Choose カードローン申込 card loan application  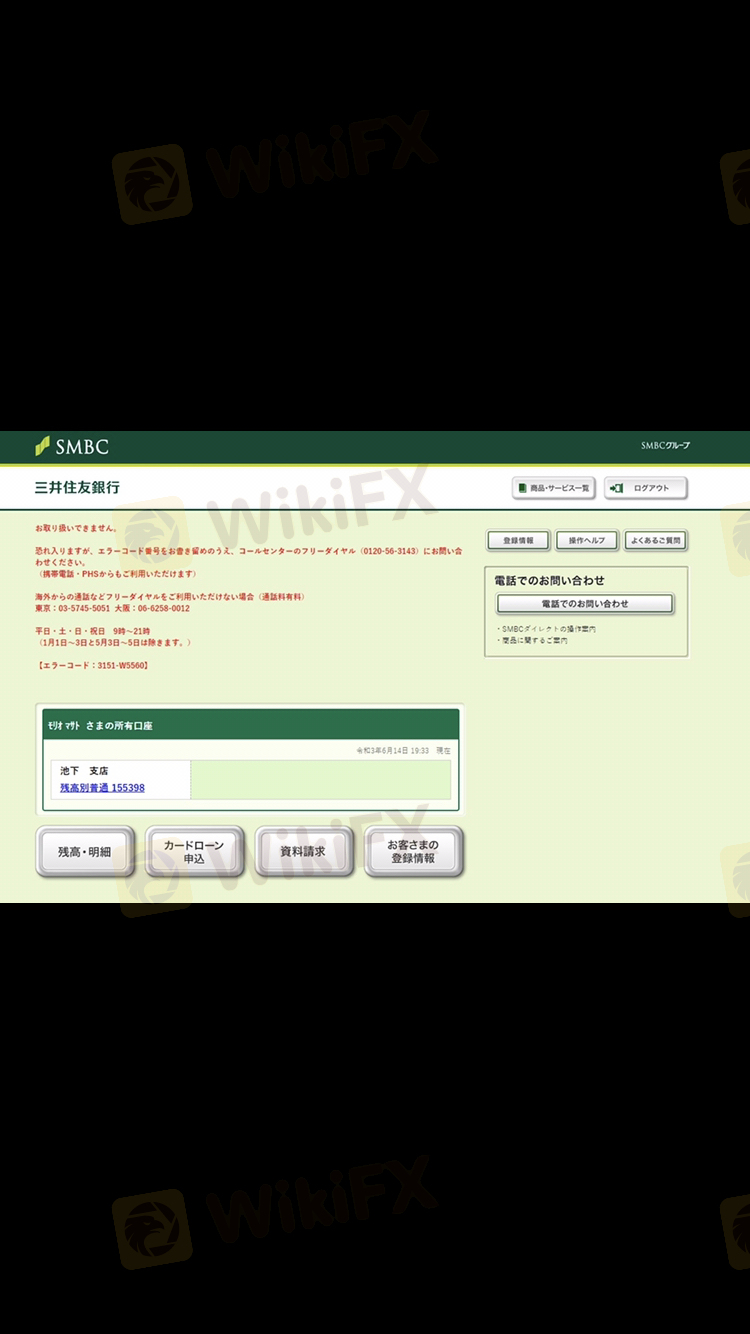pos(194,852)
